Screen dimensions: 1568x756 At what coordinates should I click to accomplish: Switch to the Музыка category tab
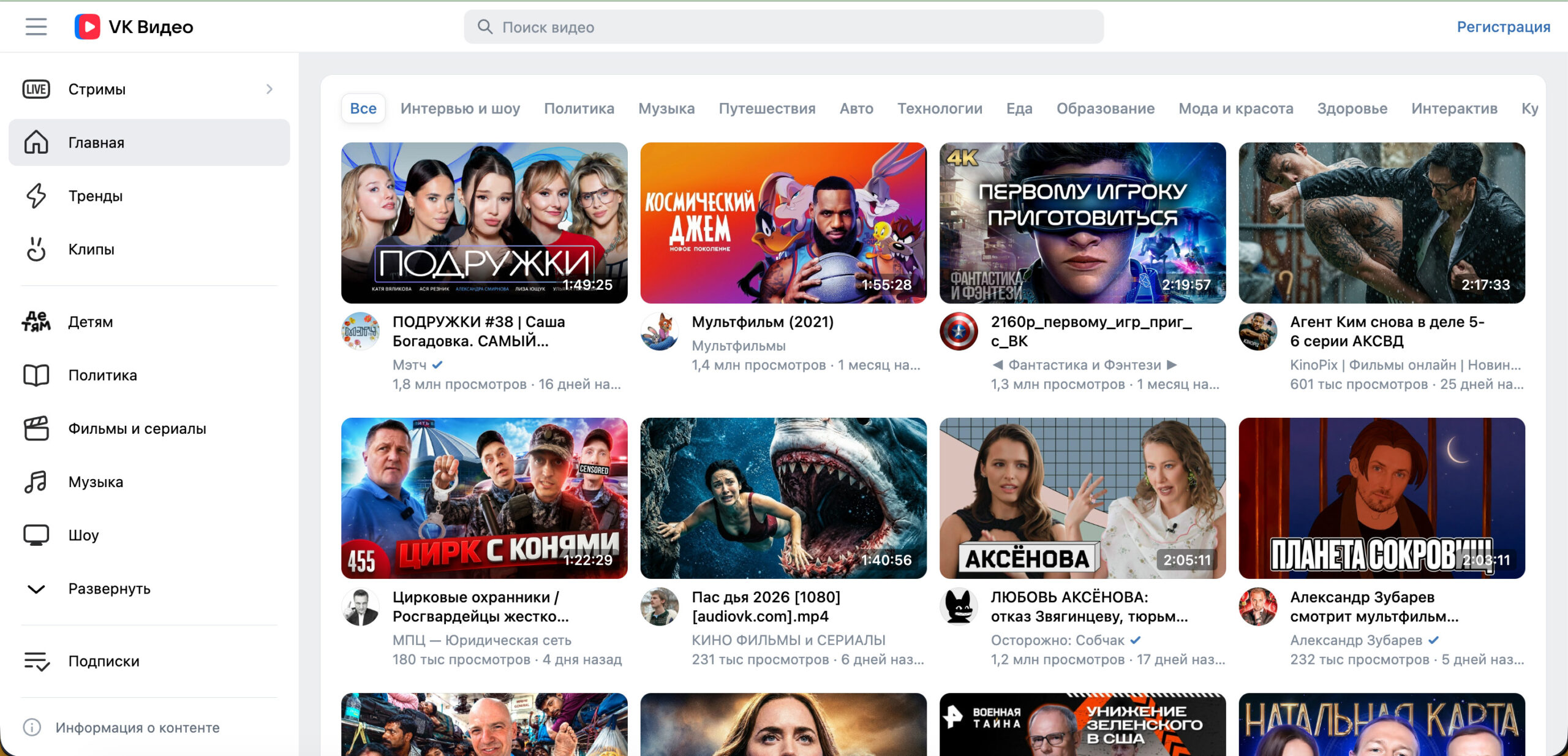666,108
